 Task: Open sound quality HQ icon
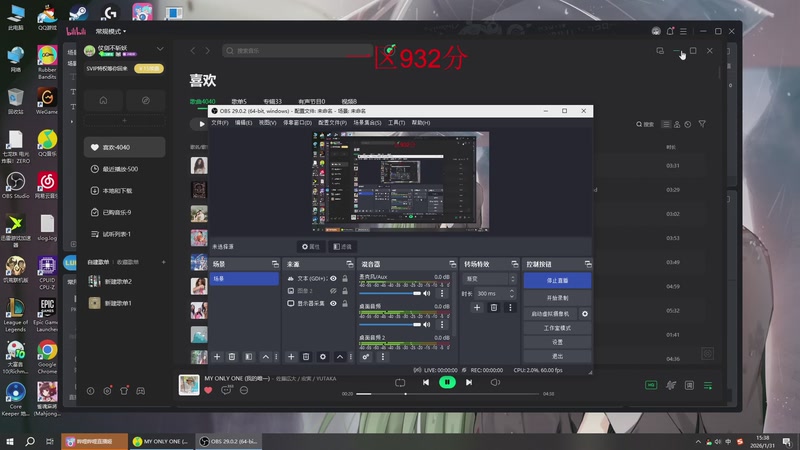pos(651,385)
